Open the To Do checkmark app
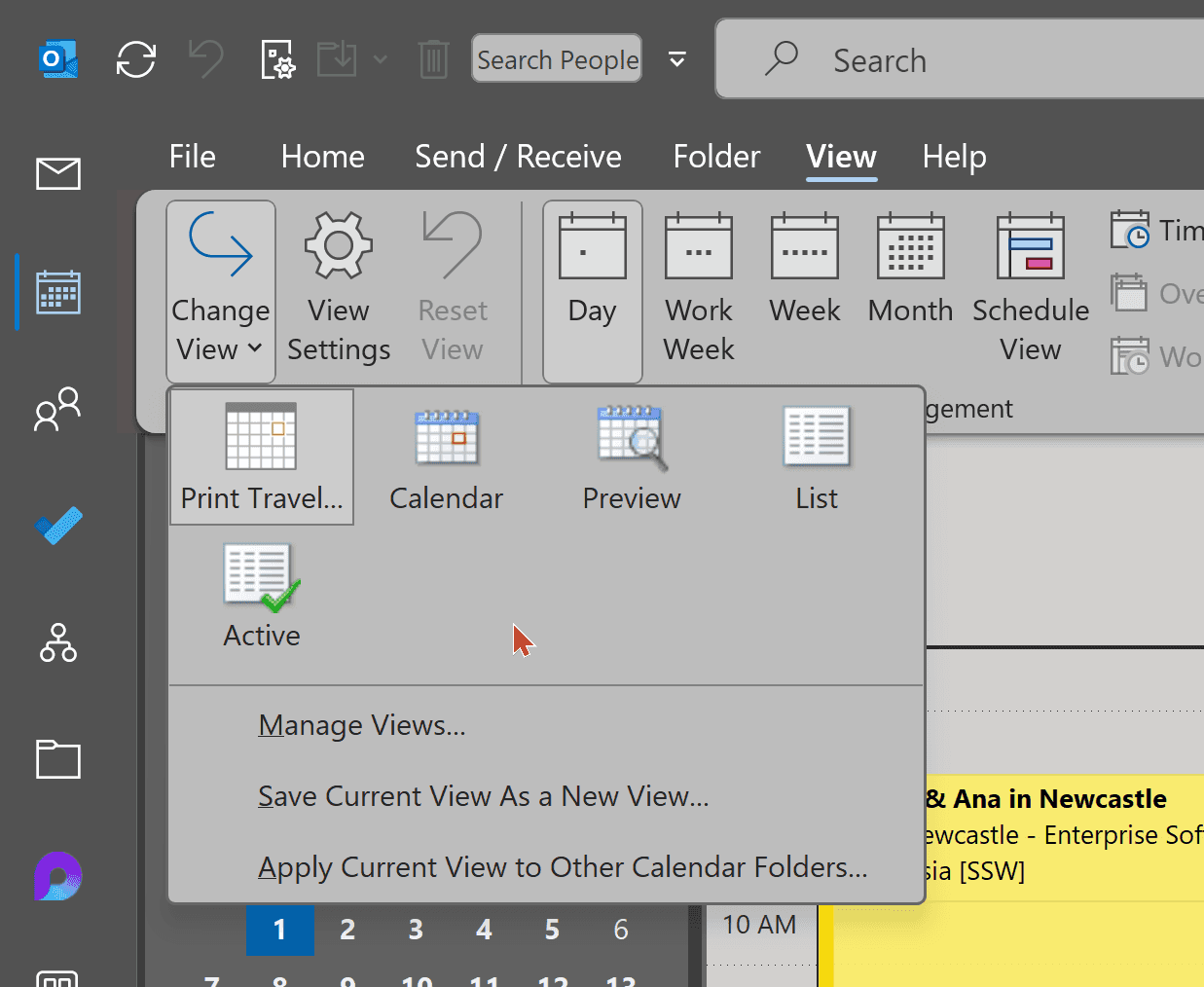This screenshot has height=987, width=1204. (x=58, y=527)
